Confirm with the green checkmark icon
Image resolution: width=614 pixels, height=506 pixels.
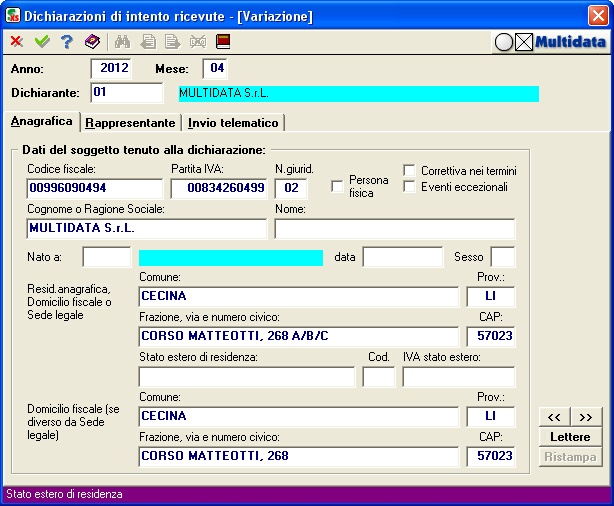(42, 41)
